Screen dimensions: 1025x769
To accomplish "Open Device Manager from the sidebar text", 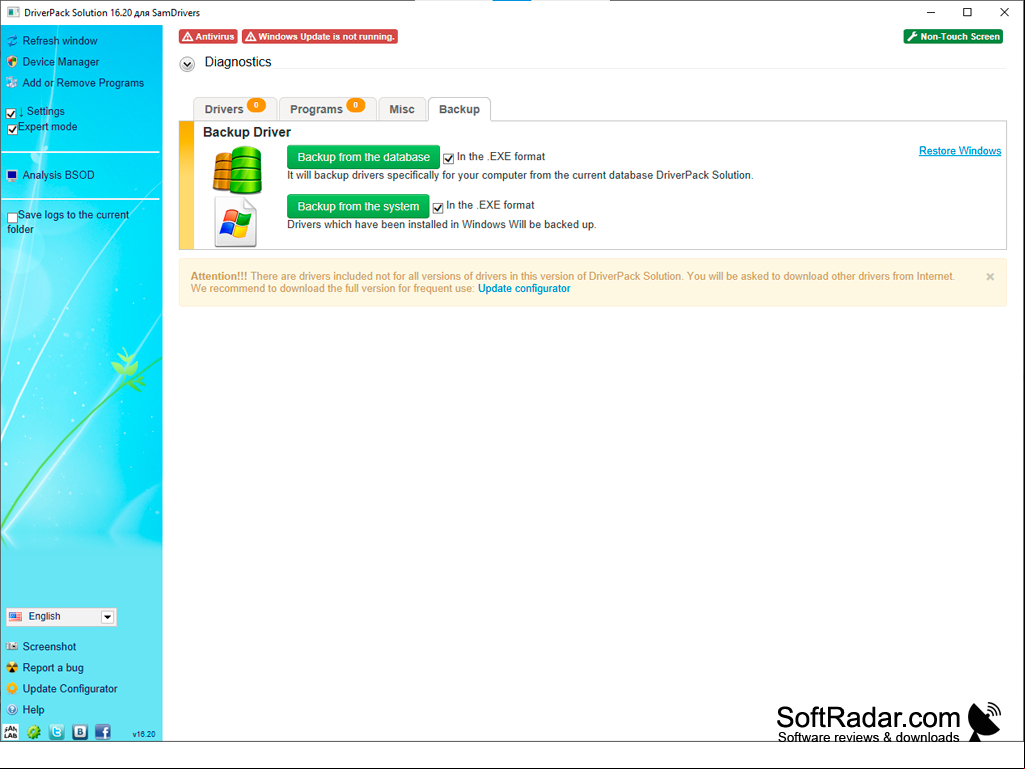I will [61, 62].
